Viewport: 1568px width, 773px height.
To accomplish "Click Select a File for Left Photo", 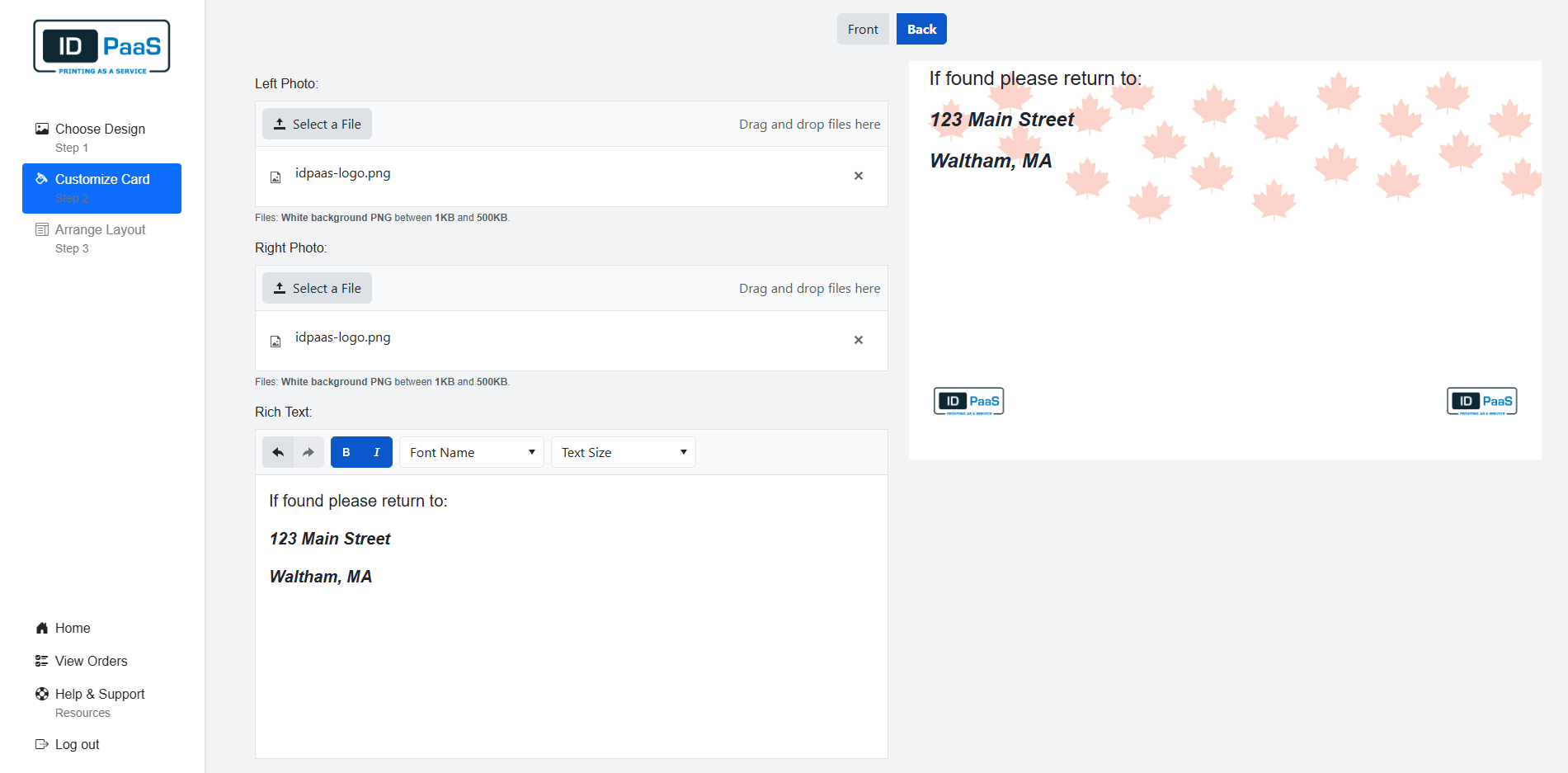I will click(x=317, y=124).
